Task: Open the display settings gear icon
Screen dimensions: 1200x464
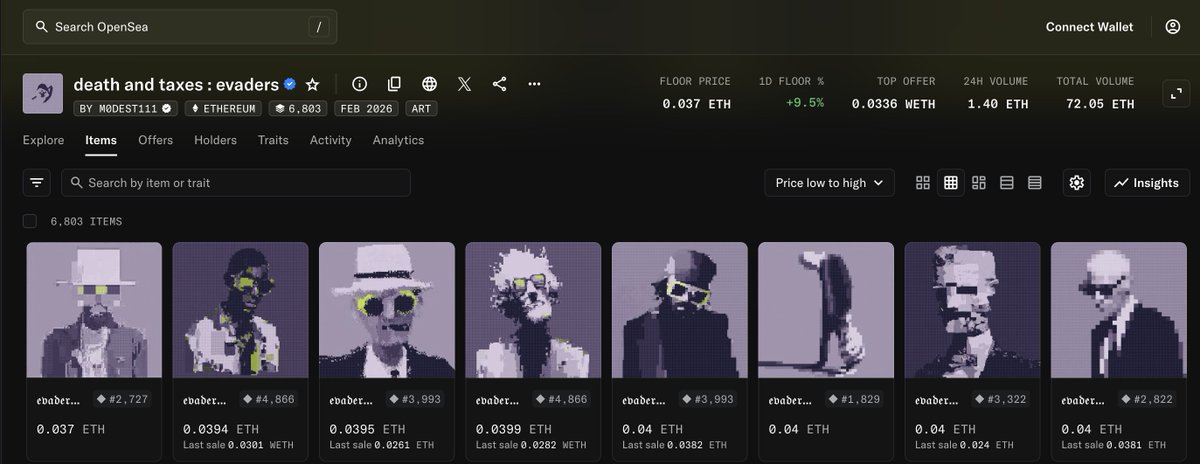Action: tap(1077, 183)
